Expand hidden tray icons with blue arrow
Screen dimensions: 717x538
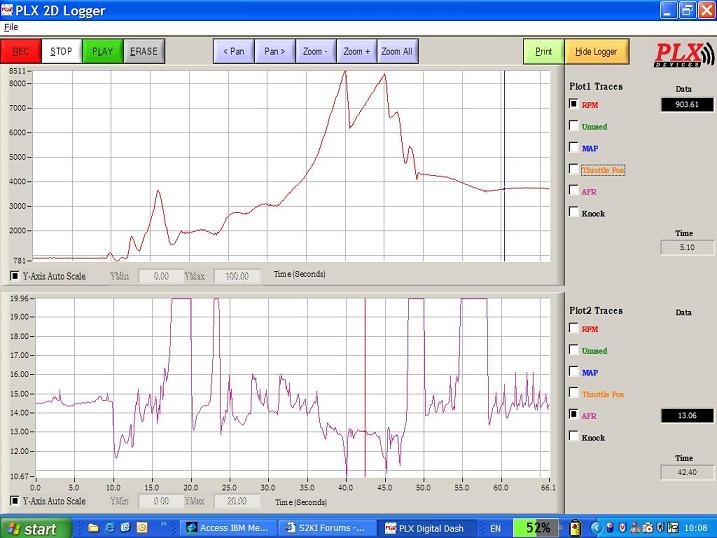point(595,528)
